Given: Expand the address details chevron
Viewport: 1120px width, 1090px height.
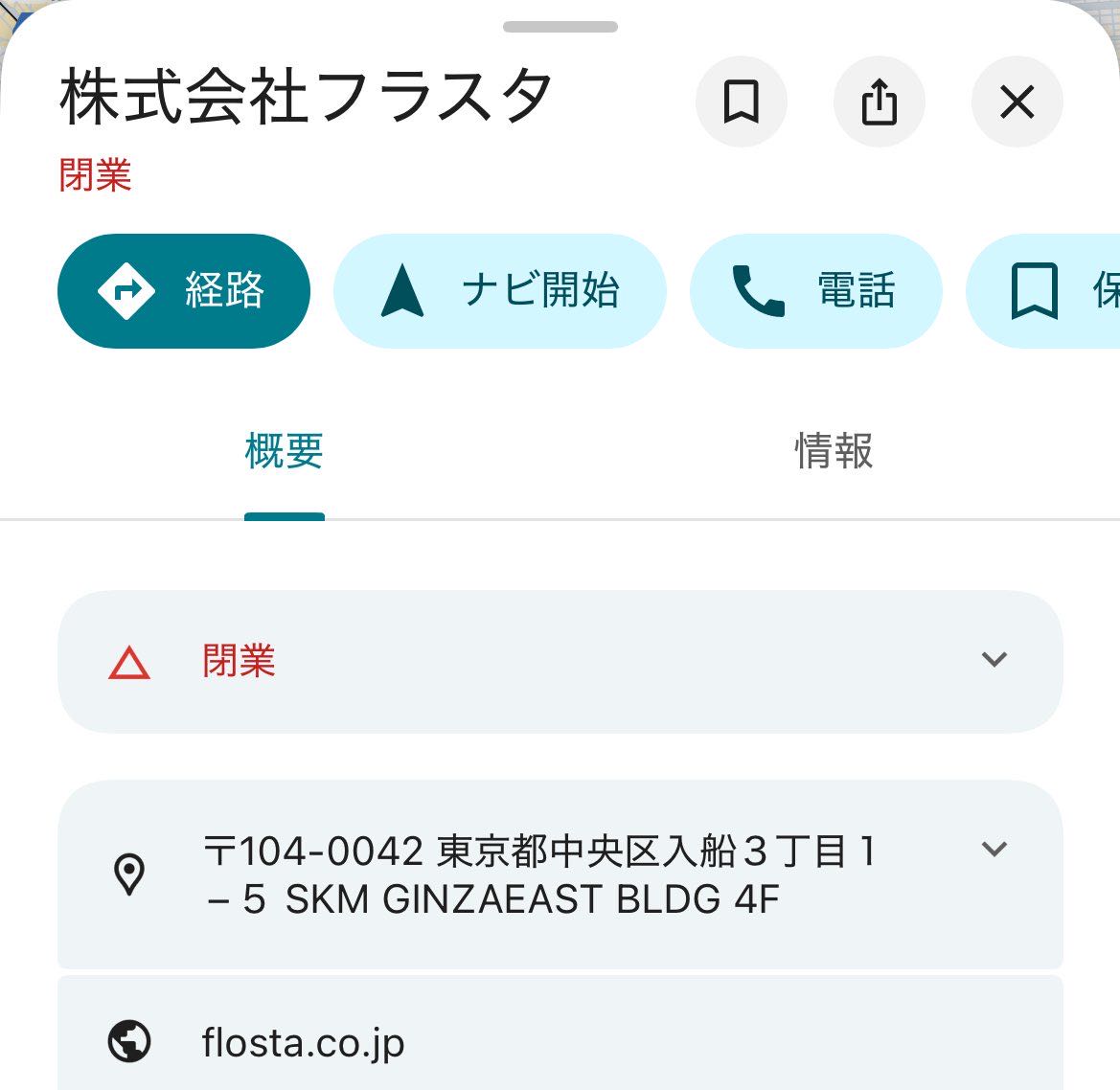Looking at the screenshot, I should [x=994, y=850].
